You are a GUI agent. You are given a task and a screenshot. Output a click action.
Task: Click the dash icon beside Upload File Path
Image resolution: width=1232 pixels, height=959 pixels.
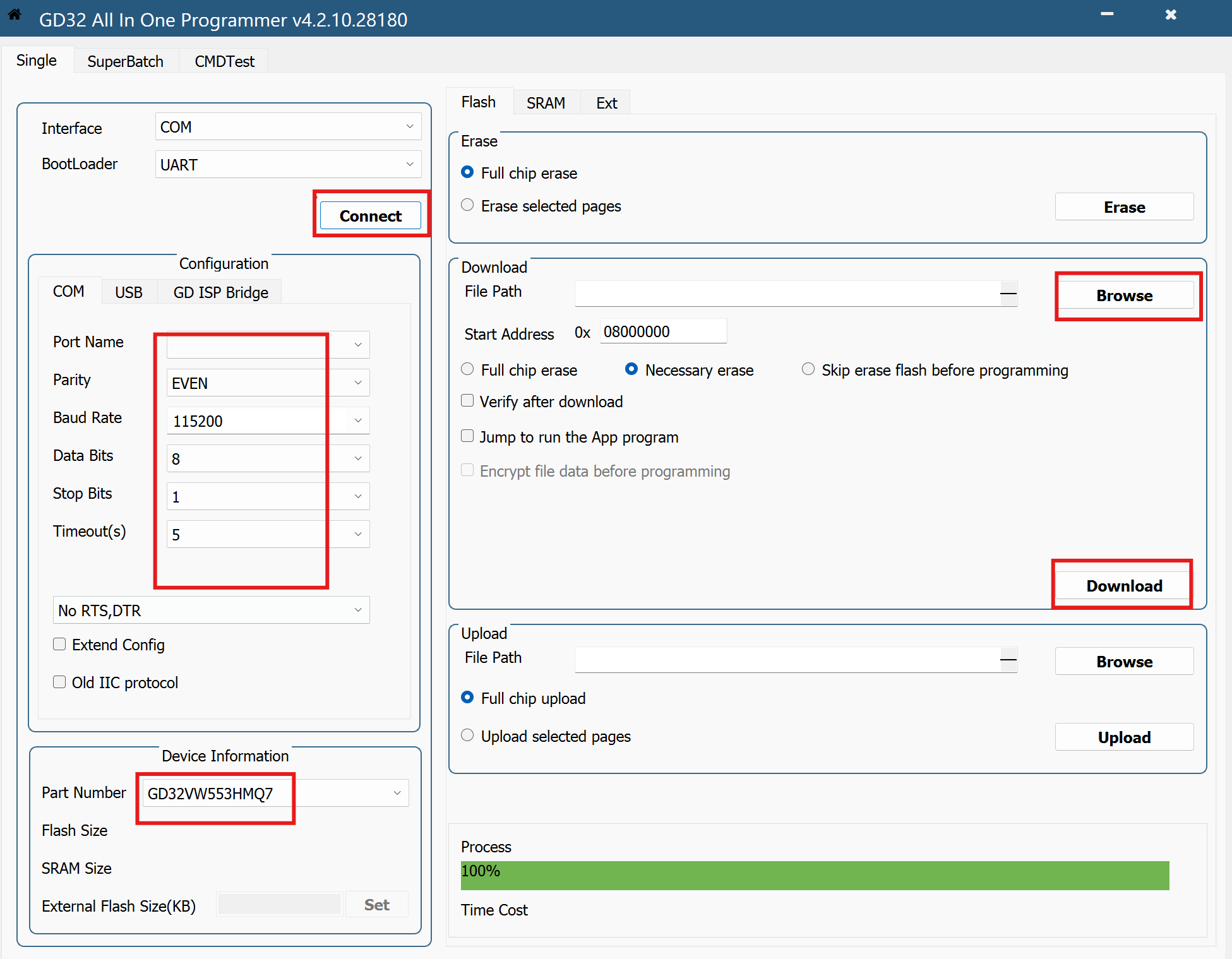tap(1008, 660)
